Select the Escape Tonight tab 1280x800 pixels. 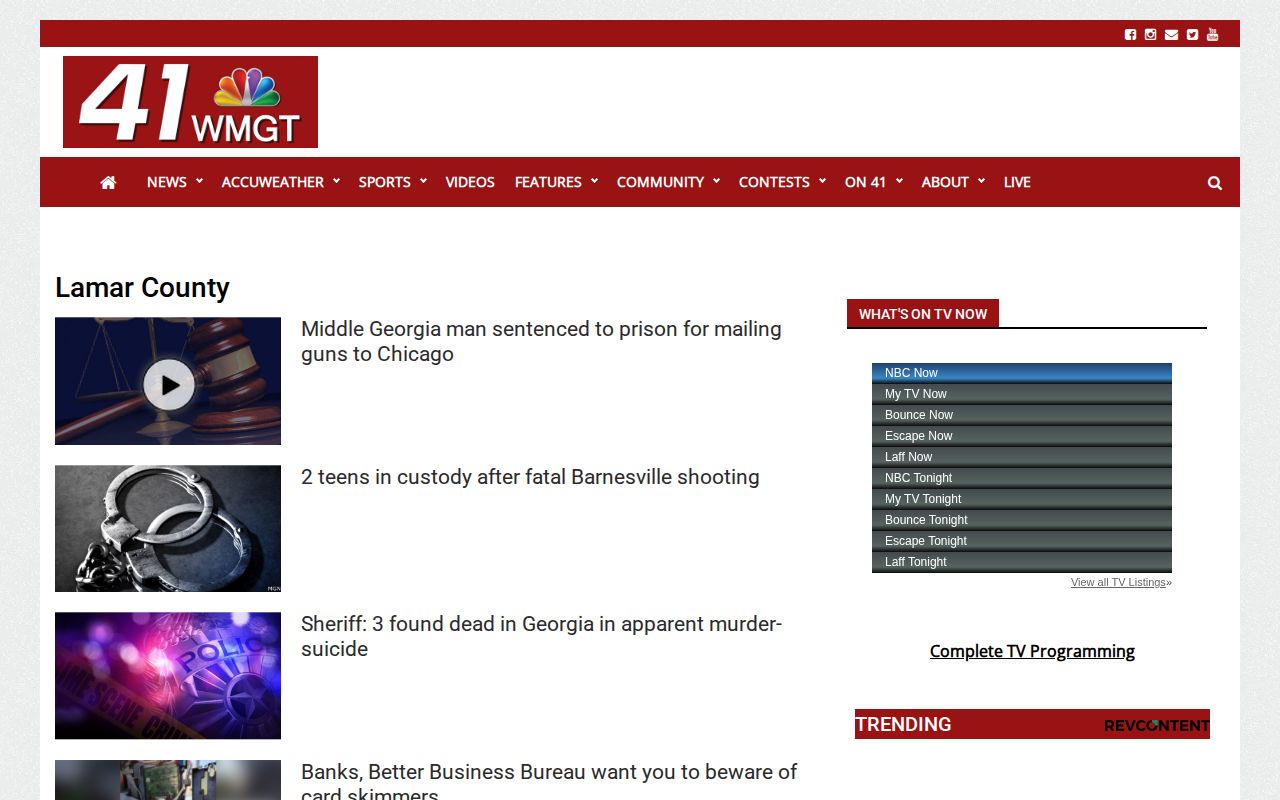[1022, 541]
